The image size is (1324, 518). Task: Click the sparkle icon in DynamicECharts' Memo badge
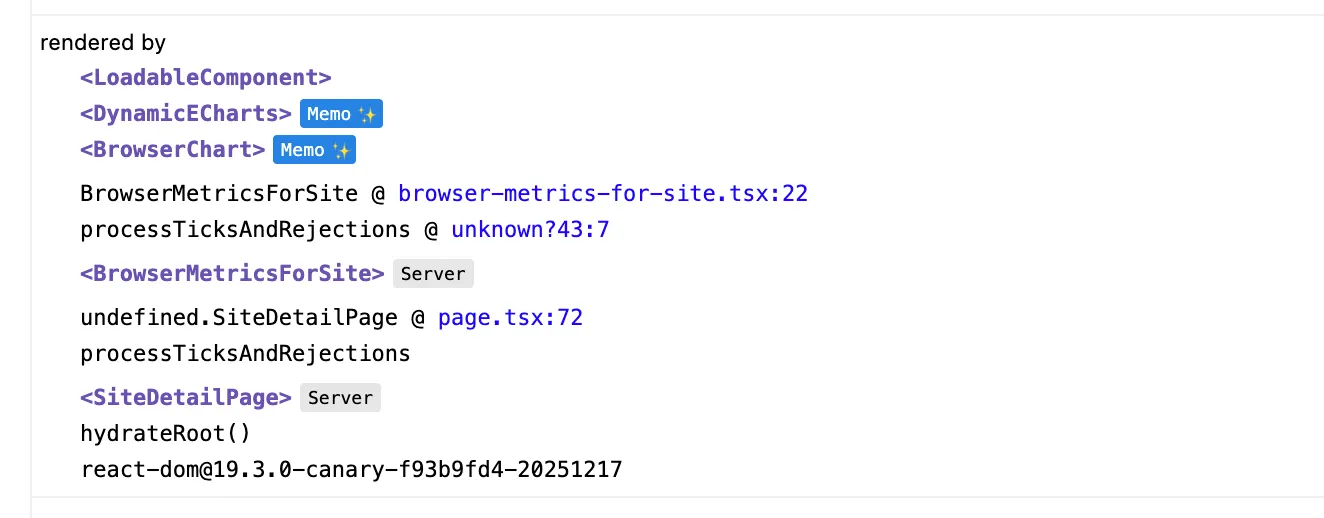coord(367,114)
